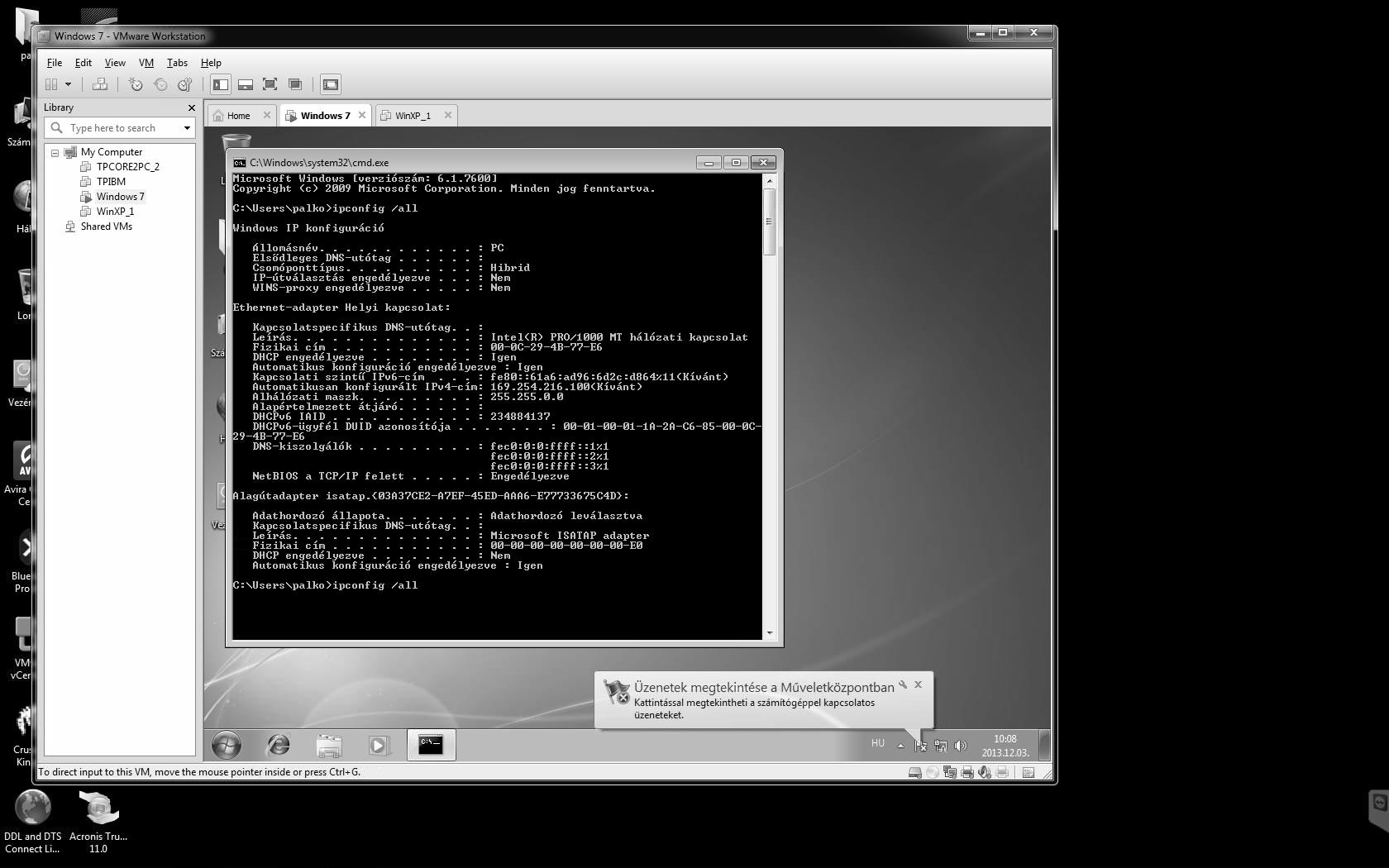Viewport: 1389px width, 868px height.
Task: Open Windows Explorer from the guest taskbar
Action: pos(329,746)
